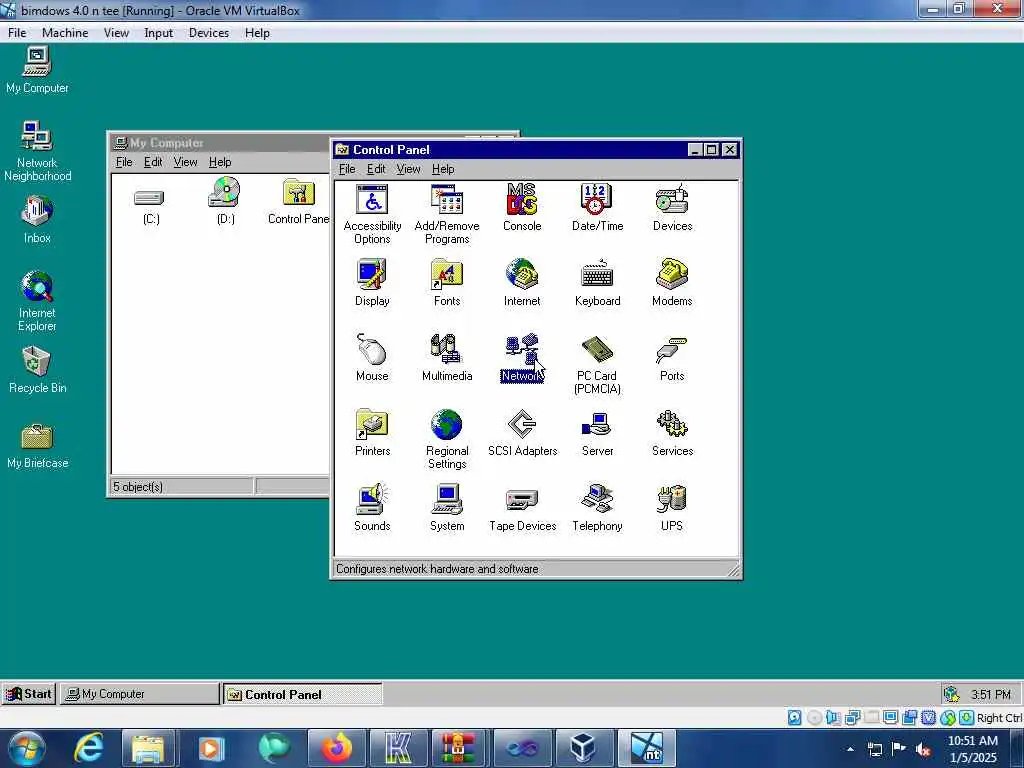Open the Sounds applet
This screenshot has width=1024, height=768.
point(372,507)
